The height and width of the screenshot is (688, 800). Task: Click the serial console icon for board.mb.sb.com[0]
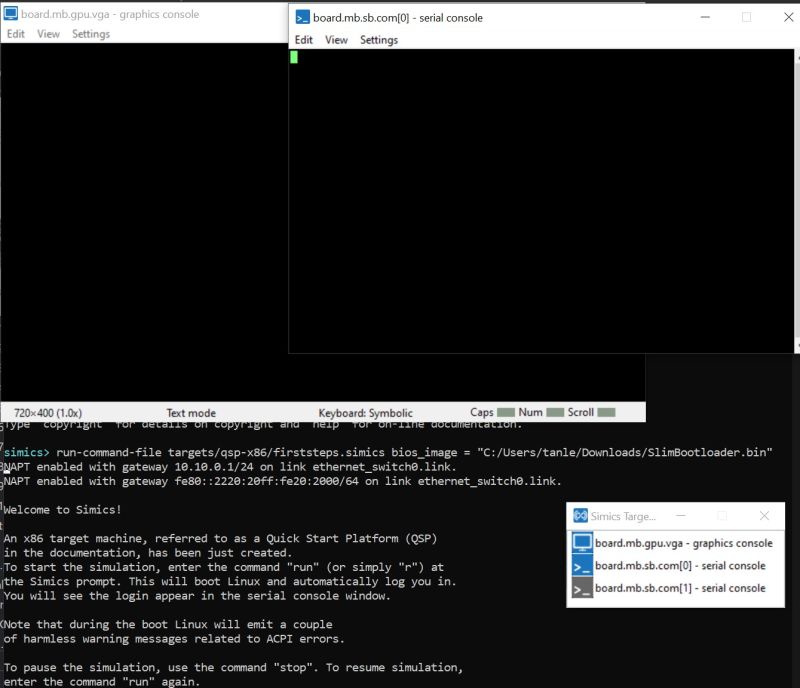(583, 565)
